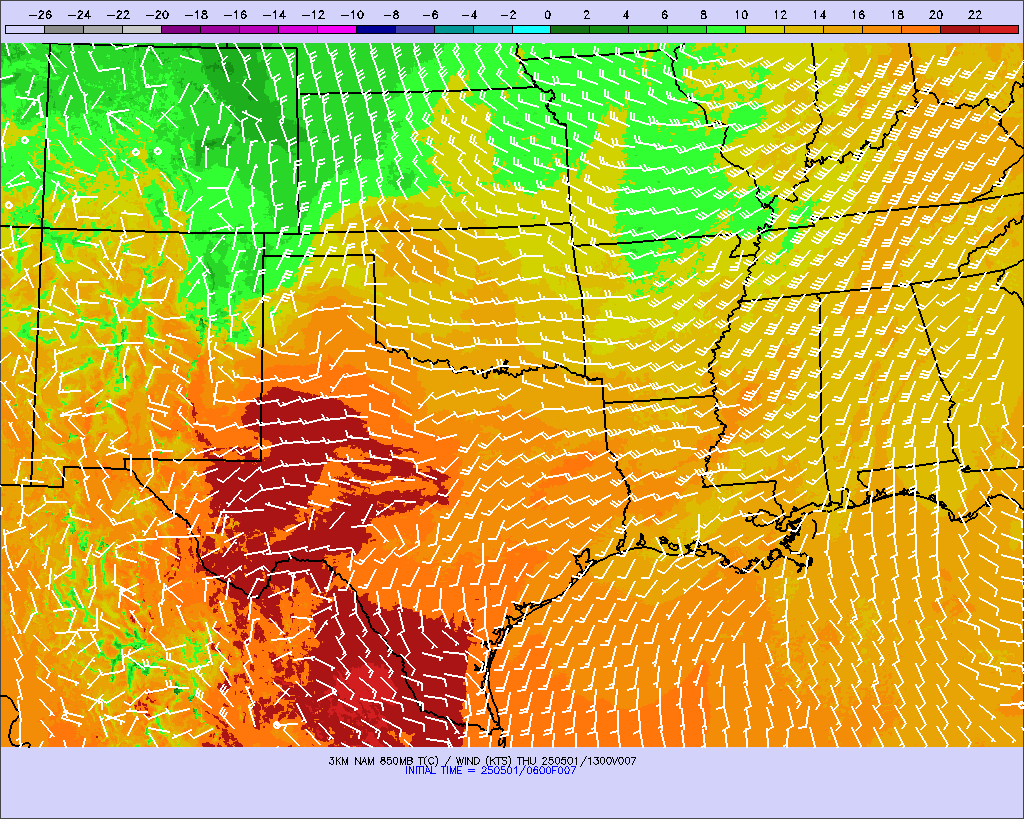This screenshot has height=819, width=1024.
Task: Select the 4 label on color scale
Action: click(626, 14)
